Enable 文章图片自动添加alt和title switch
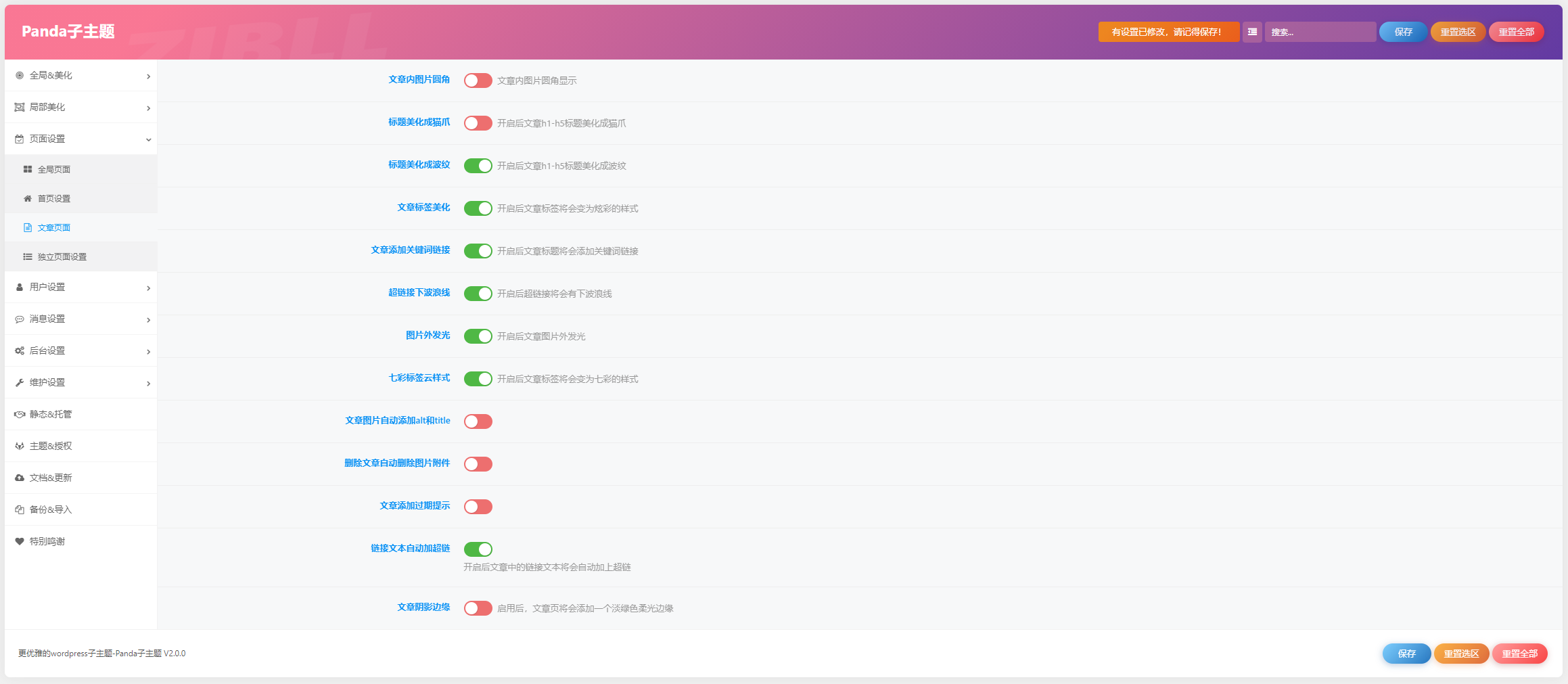The width and height of the screenshot is (1568, 684). (478, 421)
